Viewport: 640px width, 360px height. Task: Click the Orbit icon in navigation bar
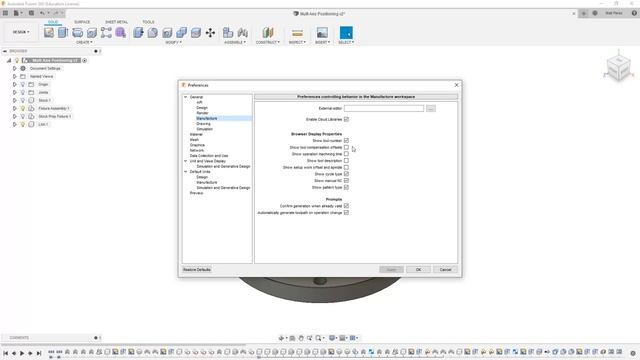(281, 338)
